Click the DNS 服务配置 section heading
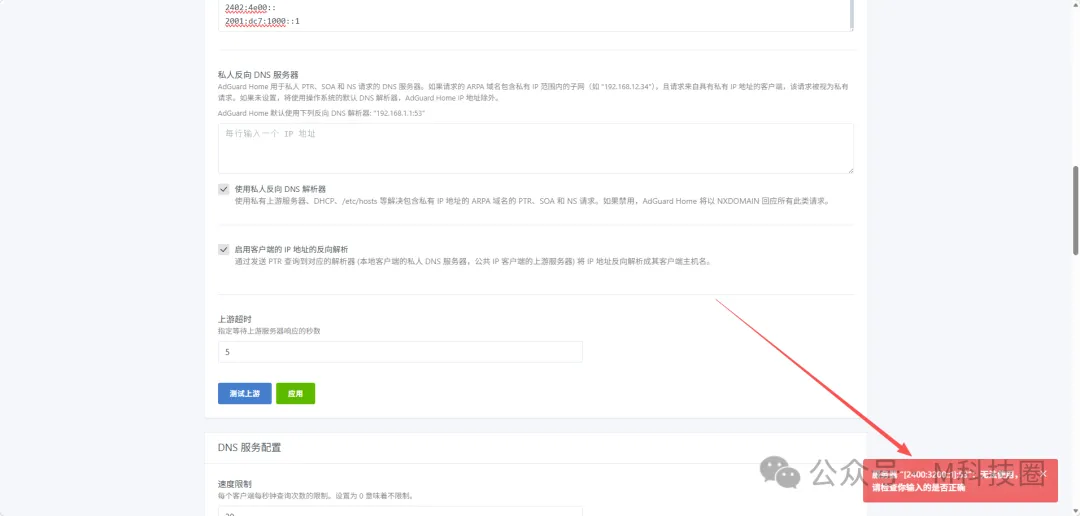1080x516 pixels. pyautogui.click(x=249, y=448)
